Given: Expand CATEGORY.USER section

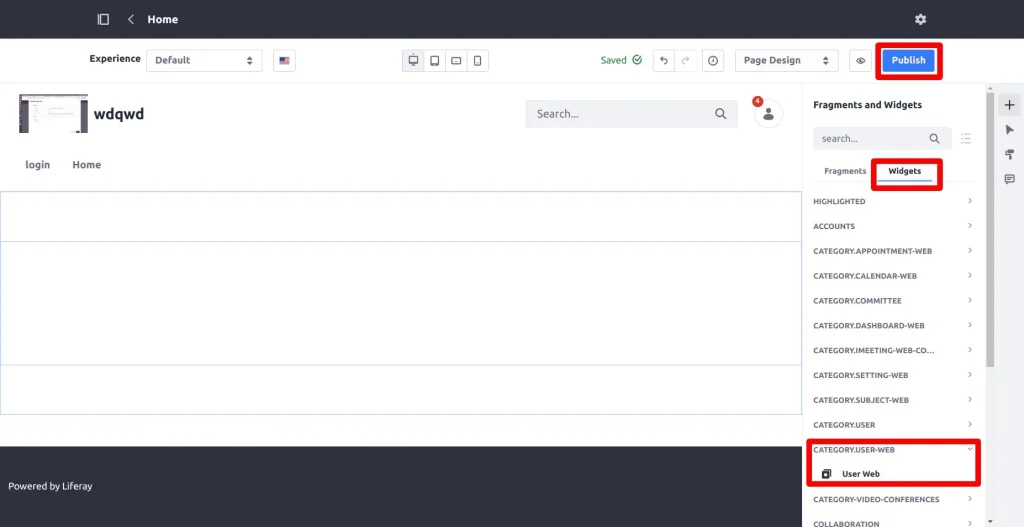Looking at the screenshot, I should 893,424.
